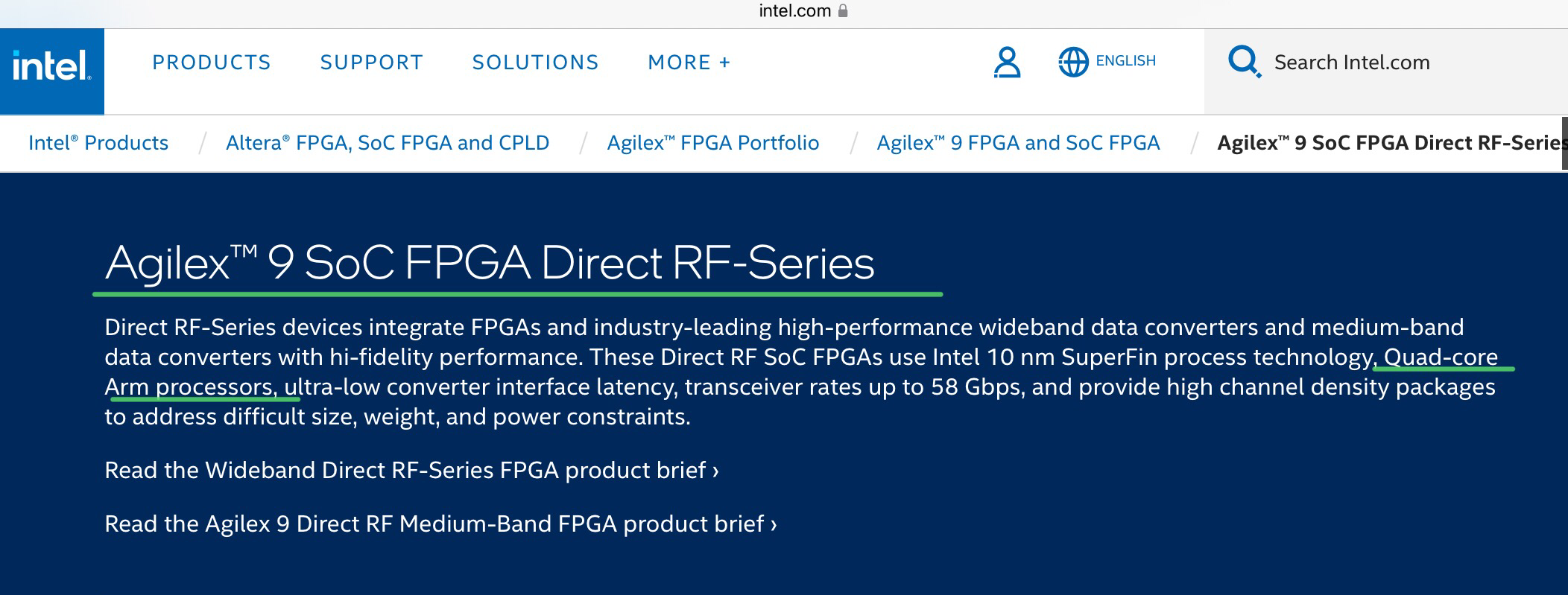
Task: Open the SUPPORT menu
Action: [372, 63]
